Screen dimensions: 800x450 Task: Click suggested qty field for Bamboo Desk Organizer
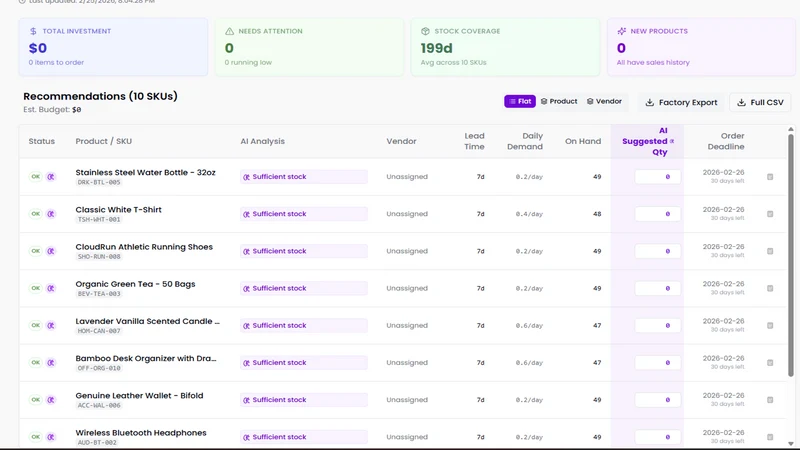click(x=658, y=363)
